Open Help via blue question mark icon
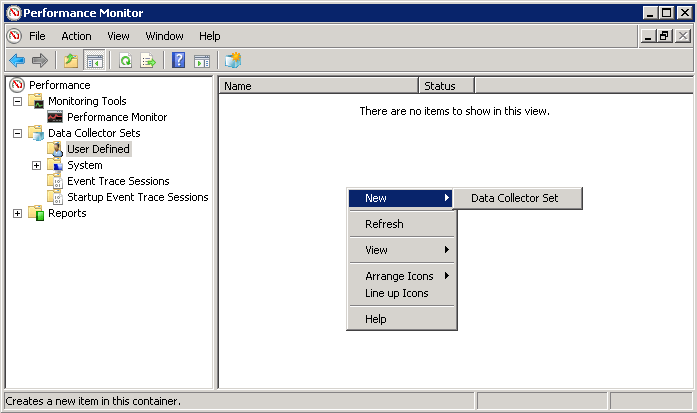Viewport: 697px width, 413px height. pyautogui.click(x=179, y=60)
